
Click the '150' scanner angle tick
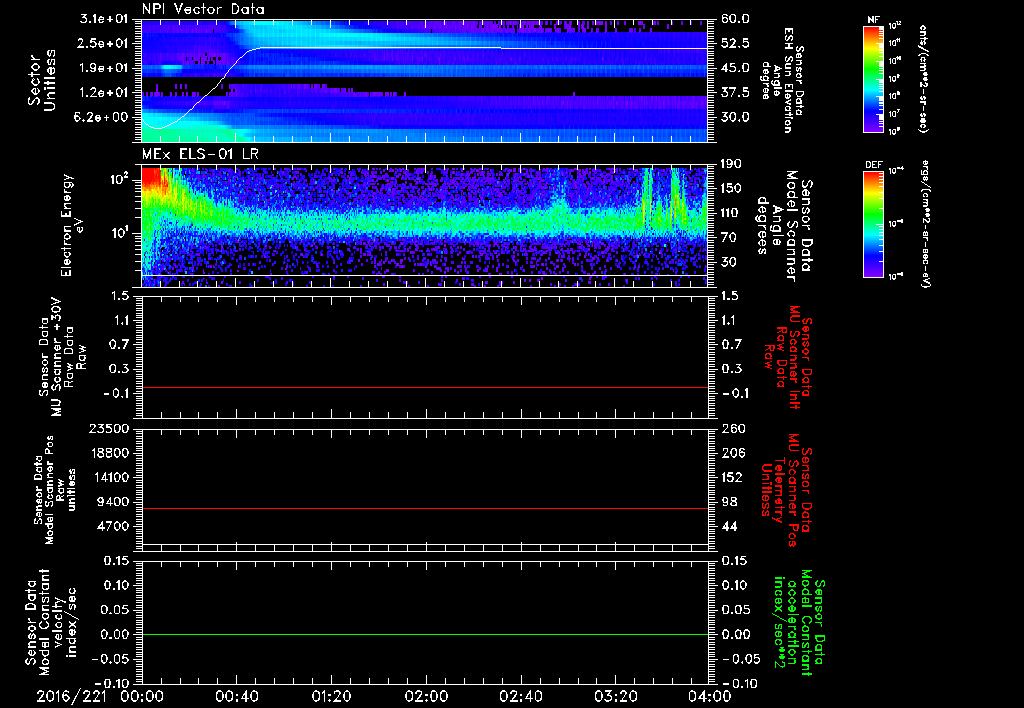(x=731, y=188)
